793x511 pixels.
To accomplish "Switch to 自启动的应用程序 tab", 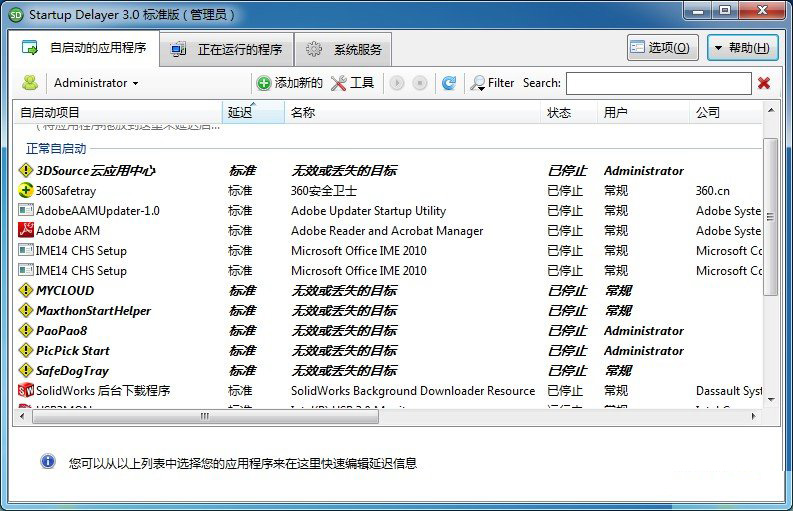I will [x=84, y=48].
